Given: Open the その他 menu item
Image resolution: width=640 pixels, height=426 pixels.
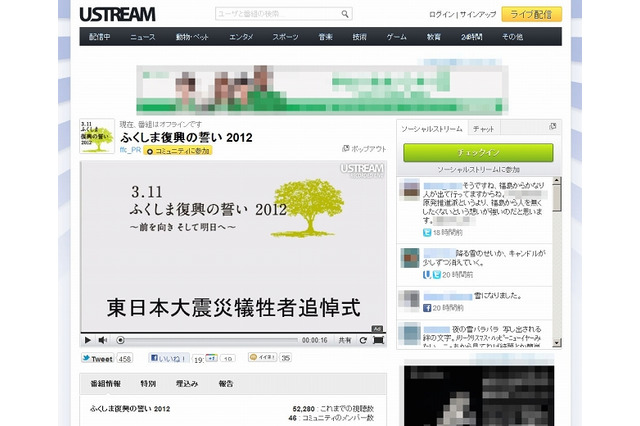Looking at the screenshot, I should pos(512,37).
